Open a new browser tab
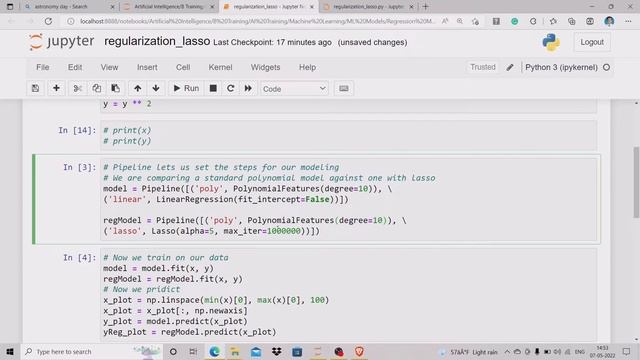 (425, 7)
